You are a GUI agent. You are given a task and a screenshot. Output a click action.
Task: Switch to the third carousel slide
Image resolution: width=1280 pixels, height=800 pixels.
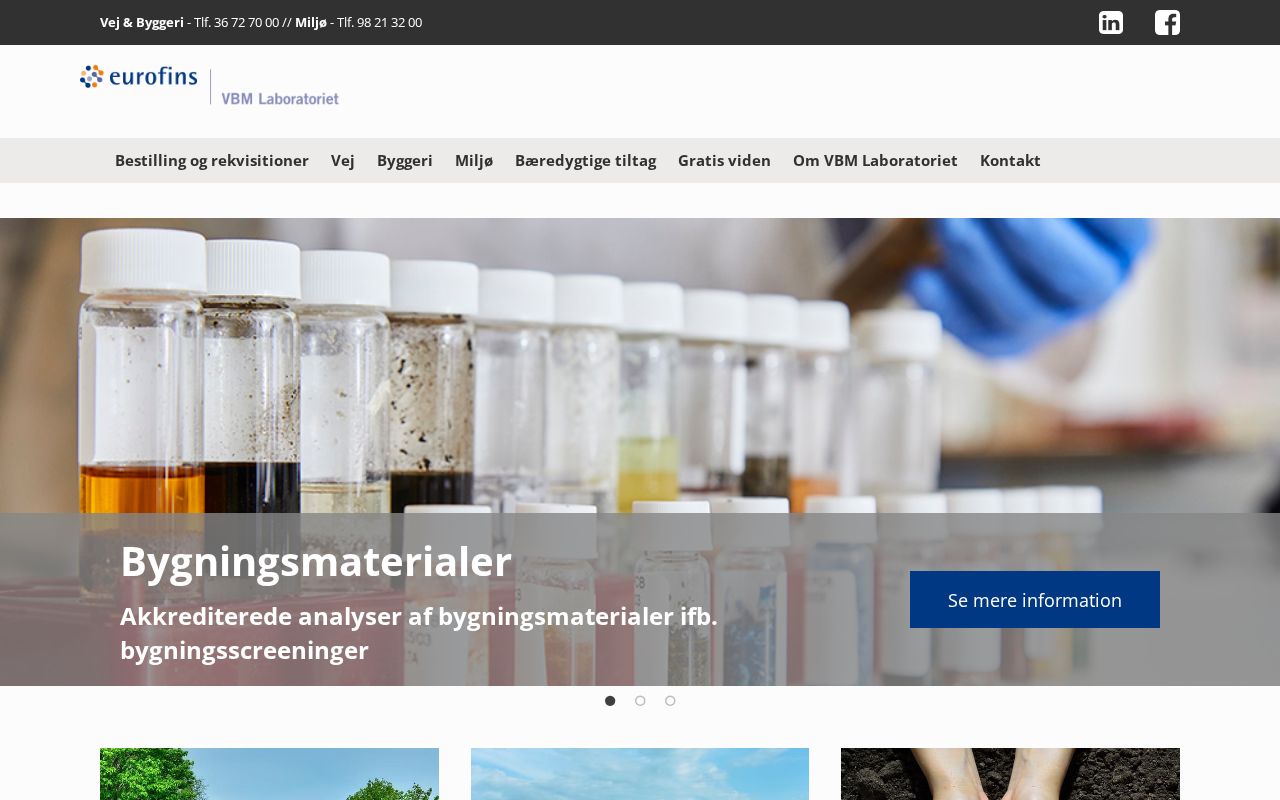tap(670, 701)
